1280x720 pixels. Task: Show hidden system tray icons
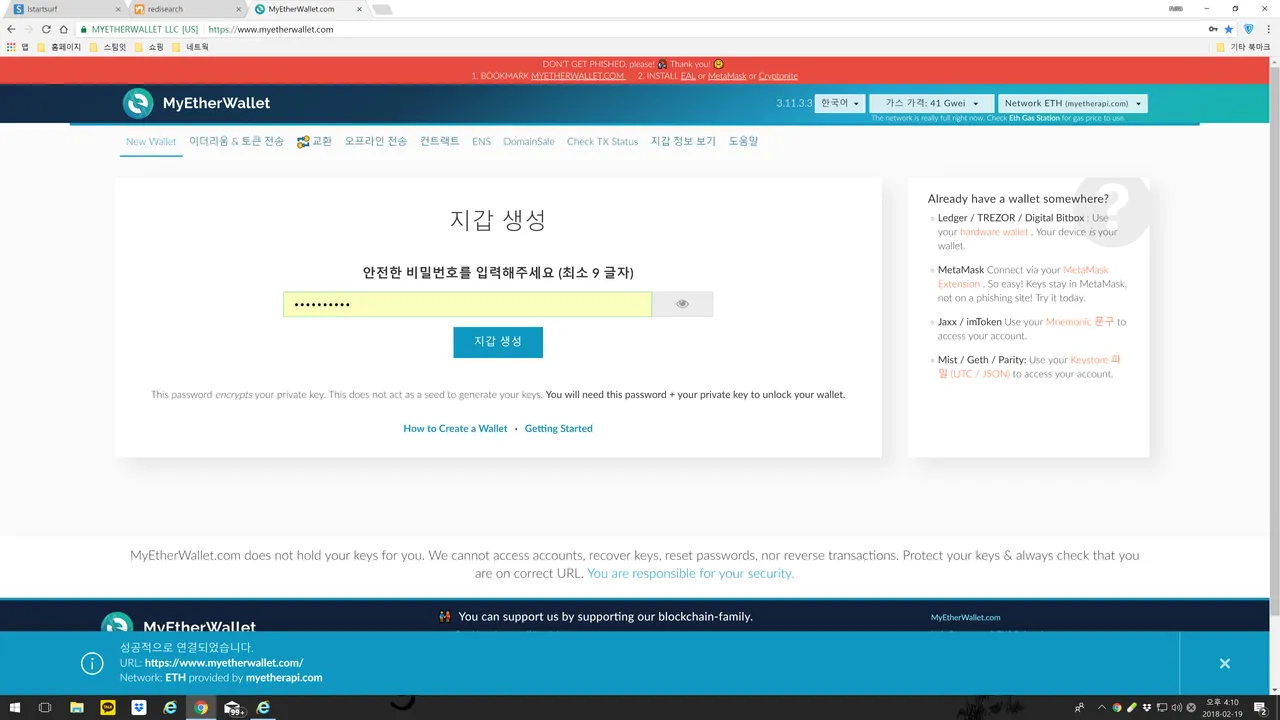[1101, 707]
